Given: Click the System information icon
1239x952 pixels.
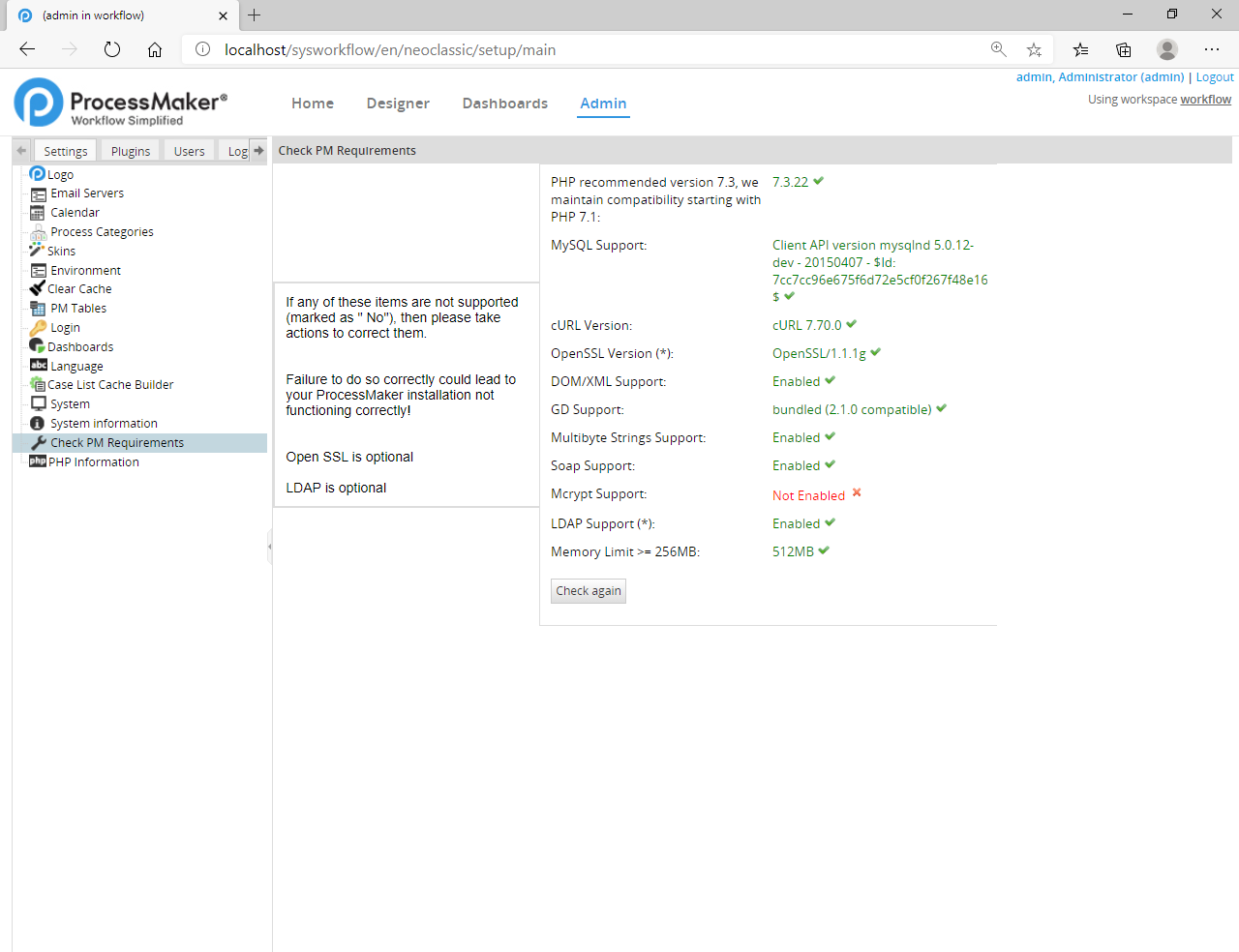Looking at the screenshot, I should (x=38, y=423).
